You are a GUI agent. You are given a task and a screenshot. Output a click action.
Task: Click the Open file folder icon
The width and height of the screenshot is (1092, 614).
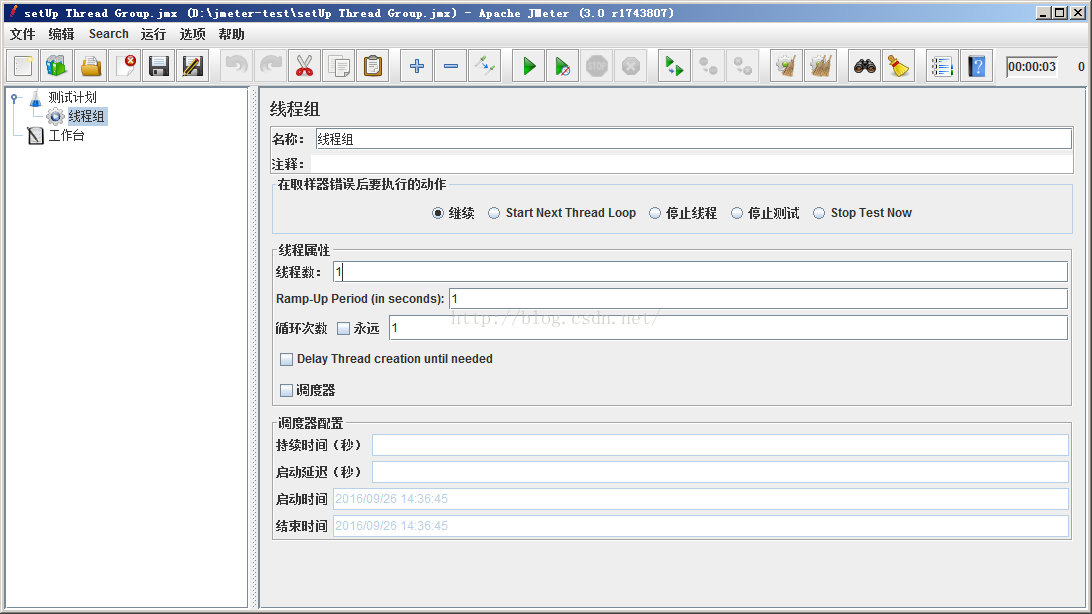[91, 66]
